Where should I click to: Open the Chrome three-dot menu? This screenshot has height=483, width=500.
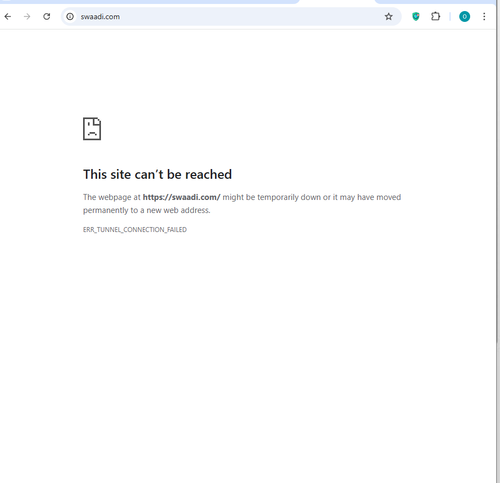point(484,17)
